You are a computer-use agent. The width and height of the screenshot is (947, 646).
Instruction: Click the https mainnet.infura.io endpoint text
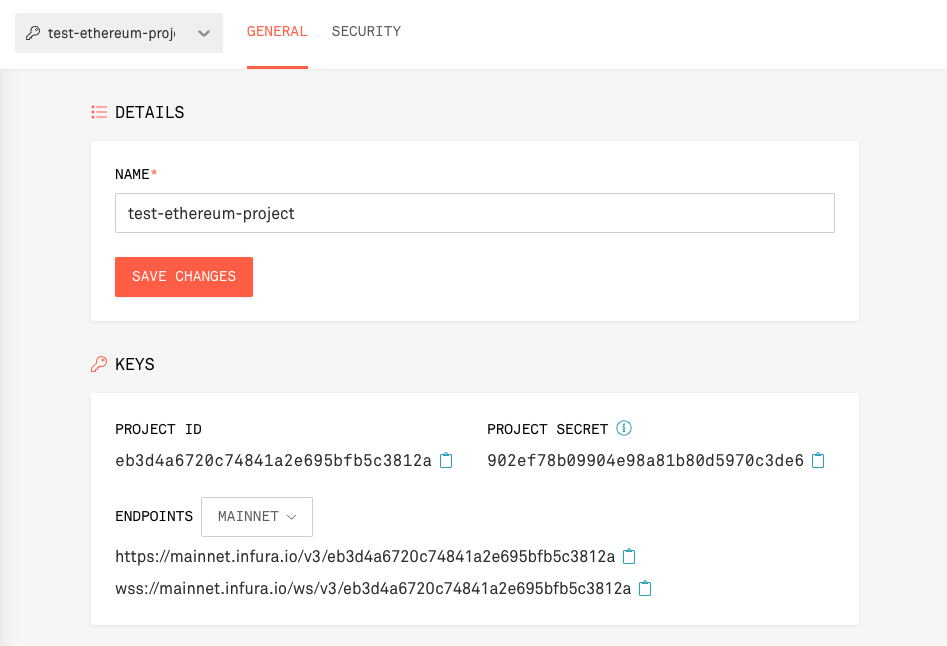365,556
